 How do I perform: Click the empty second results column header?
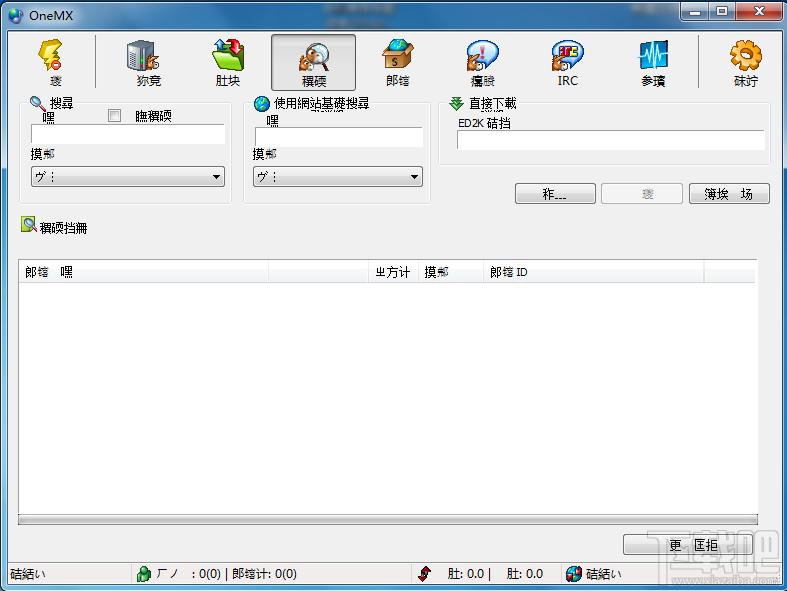pos(319,272)
